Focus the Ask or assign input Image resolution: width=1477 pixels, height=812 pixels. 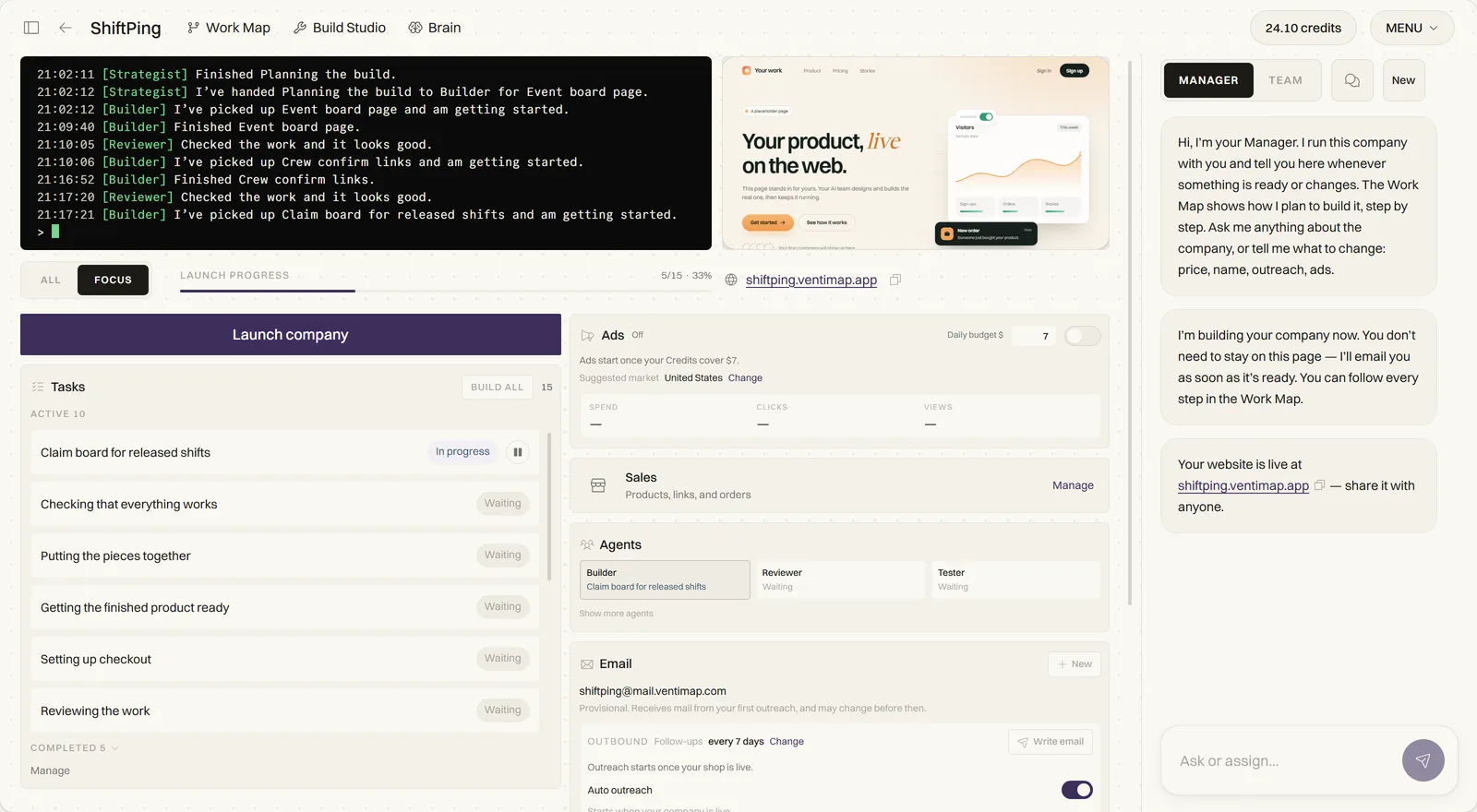[x=1283, y=761]
